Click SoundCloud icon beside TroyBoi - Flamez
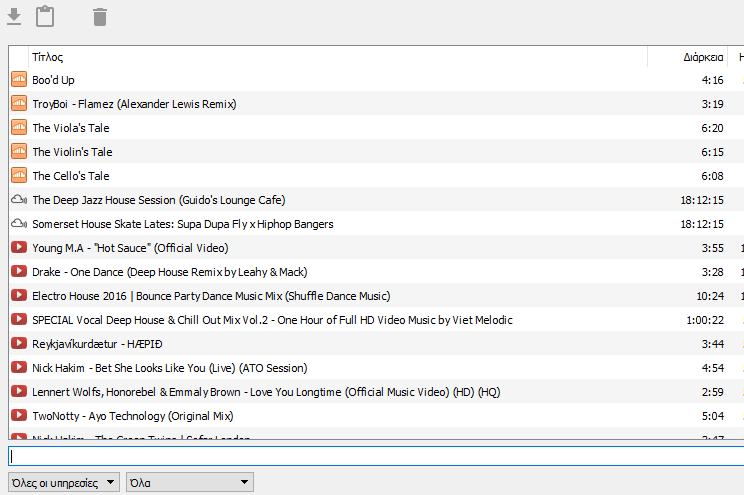The image size is (744, 495). (19, 103)
